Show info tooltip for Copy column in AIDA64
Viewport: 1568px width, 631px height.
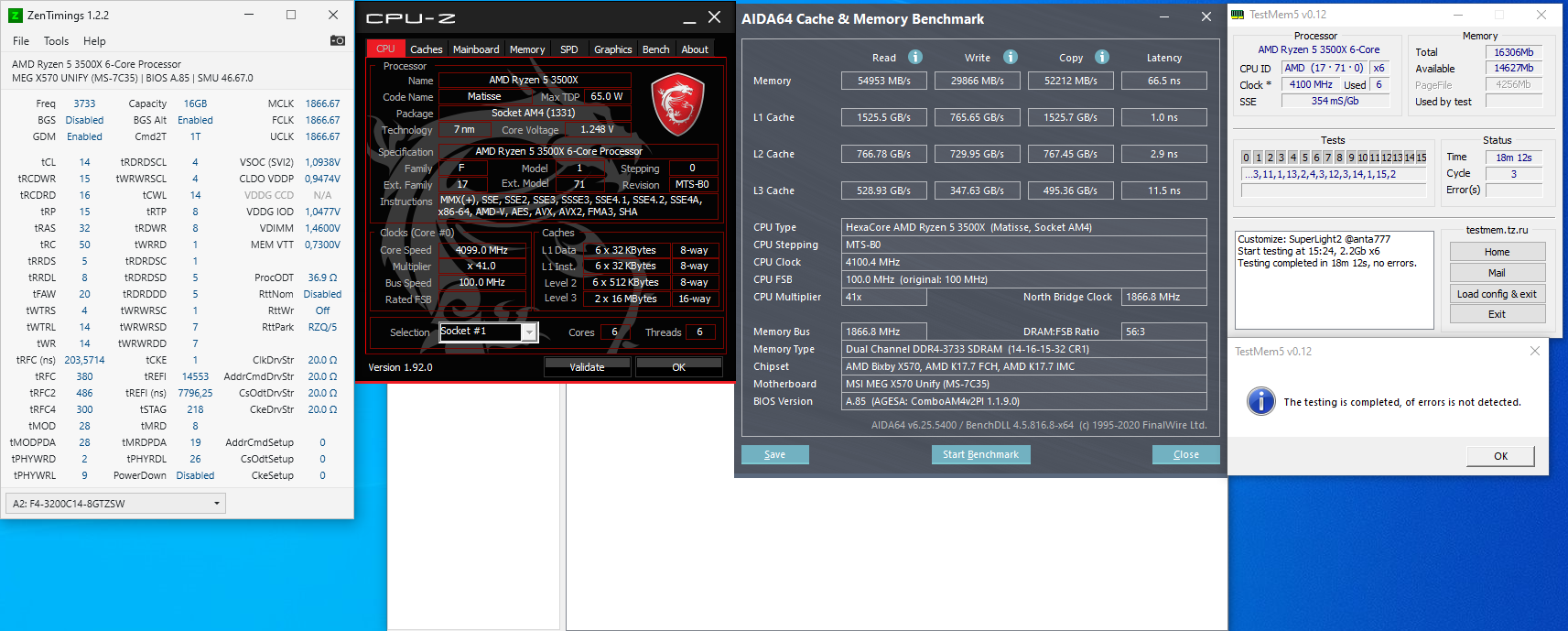1102,57
